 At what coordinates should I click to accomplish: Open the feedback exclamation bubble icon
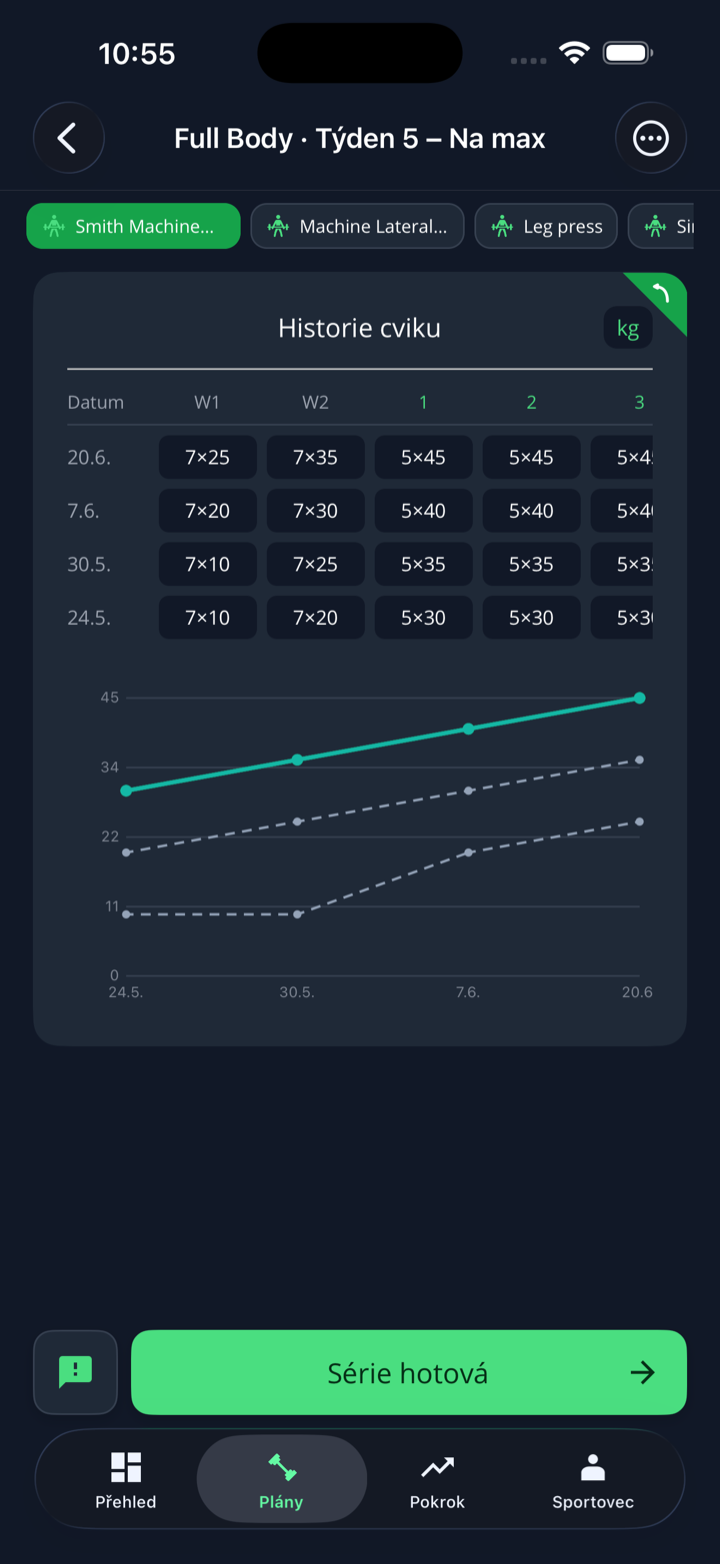[x=75, y=1372]
